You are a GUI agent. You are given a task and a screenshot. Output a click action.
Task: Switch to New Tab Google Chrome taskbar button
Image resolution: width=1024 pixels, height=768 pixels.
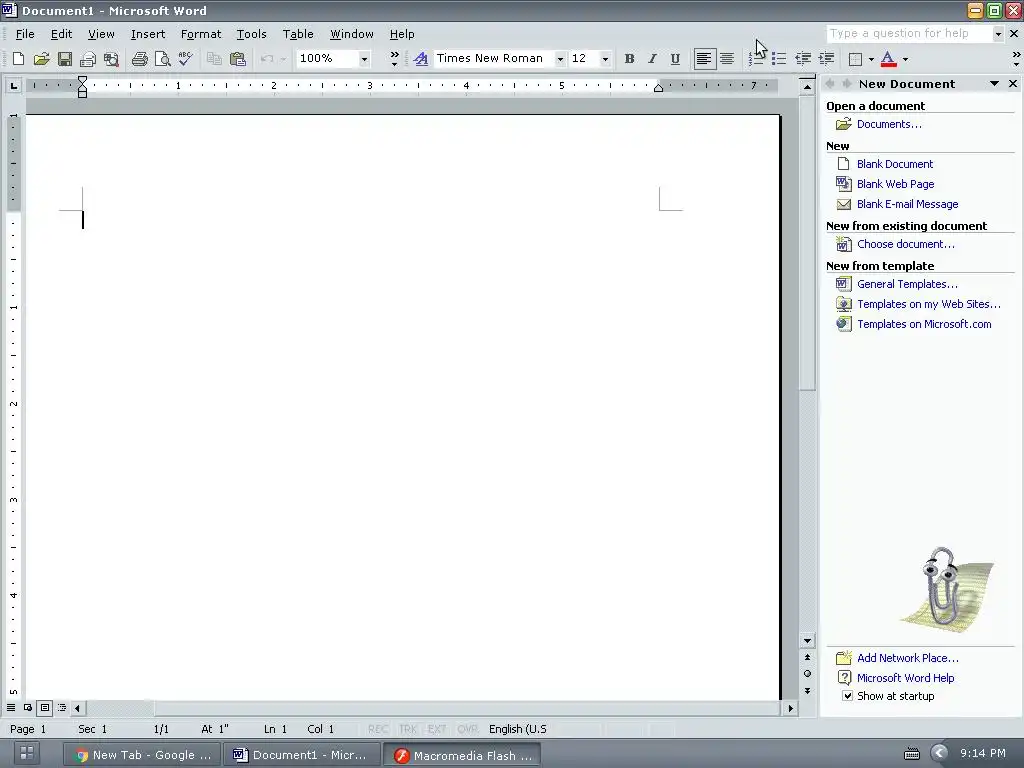pyautogui.click(x=143, y=755)
